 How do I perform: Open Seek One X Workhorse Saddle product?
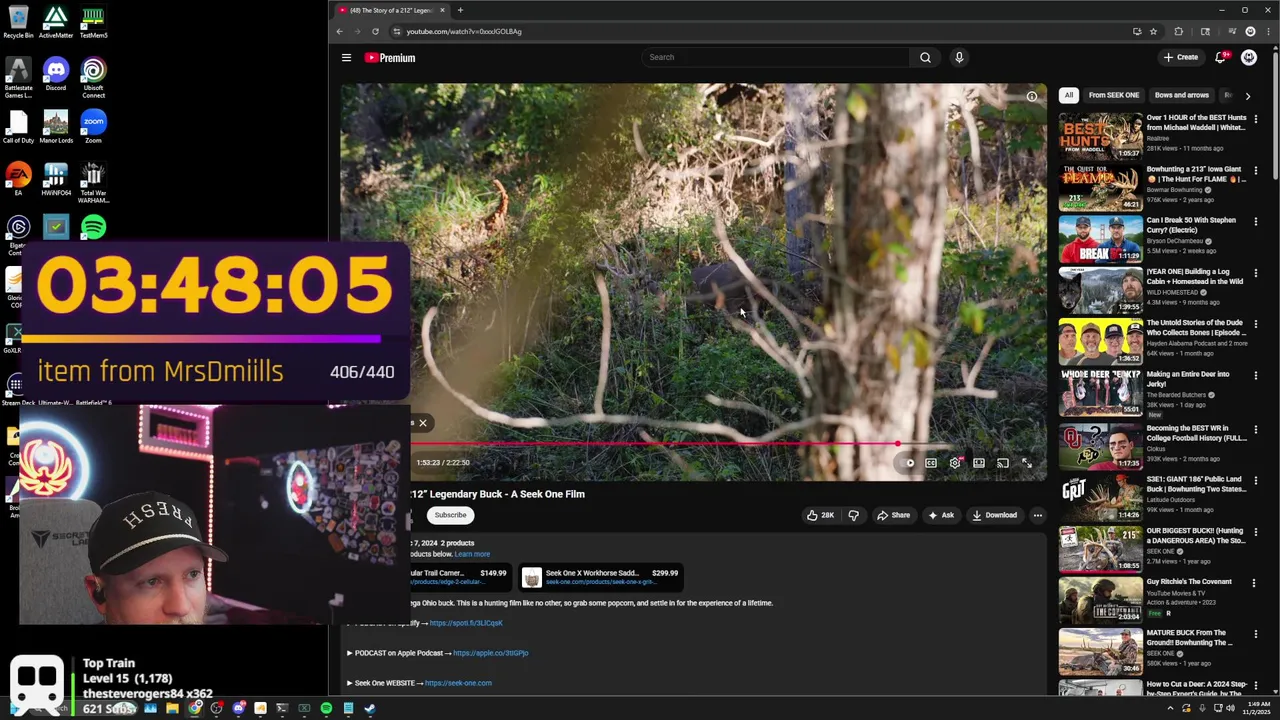tap(602, 577)
